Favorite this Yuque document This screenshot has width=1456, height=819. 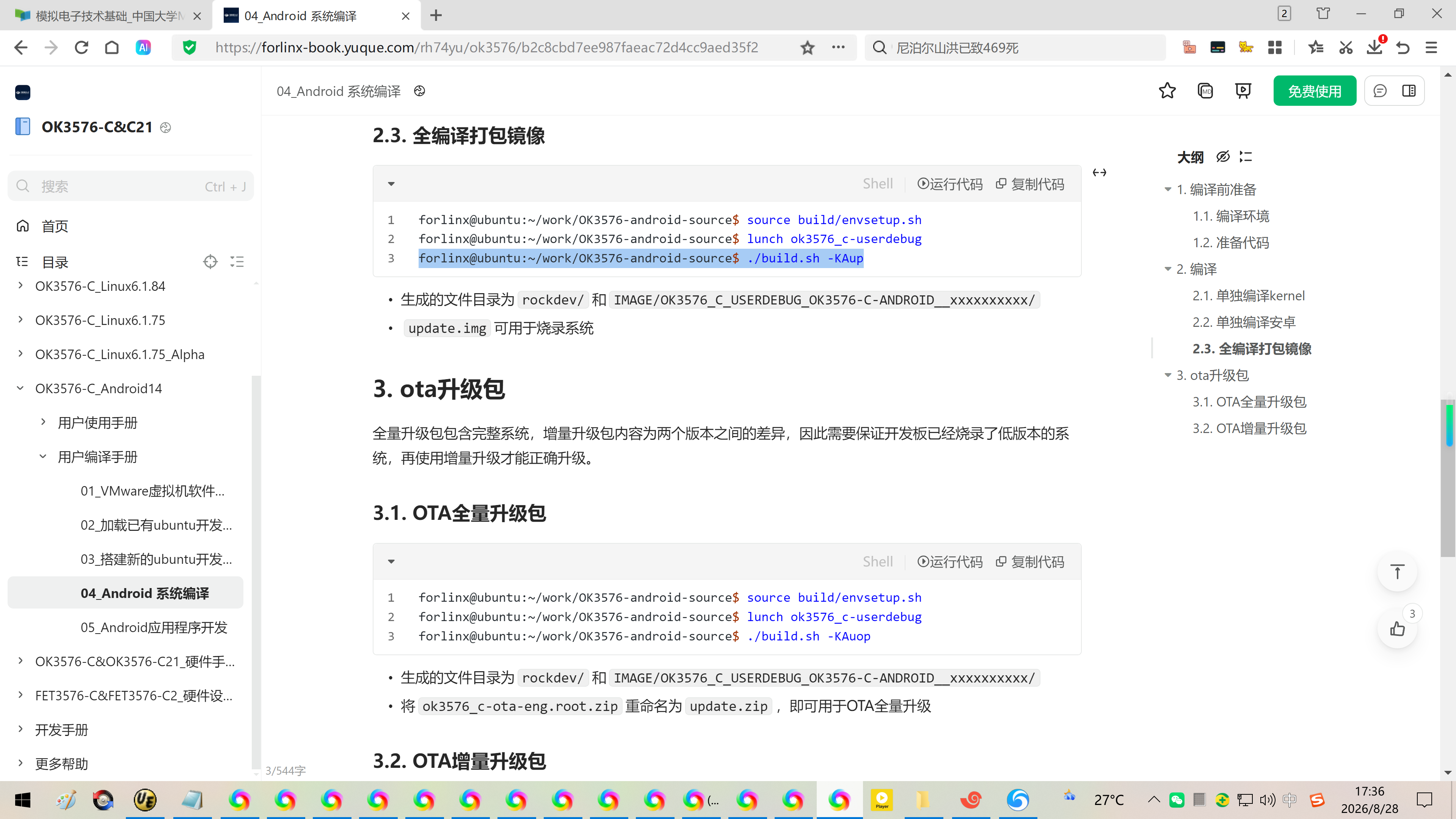point(1167,91)
